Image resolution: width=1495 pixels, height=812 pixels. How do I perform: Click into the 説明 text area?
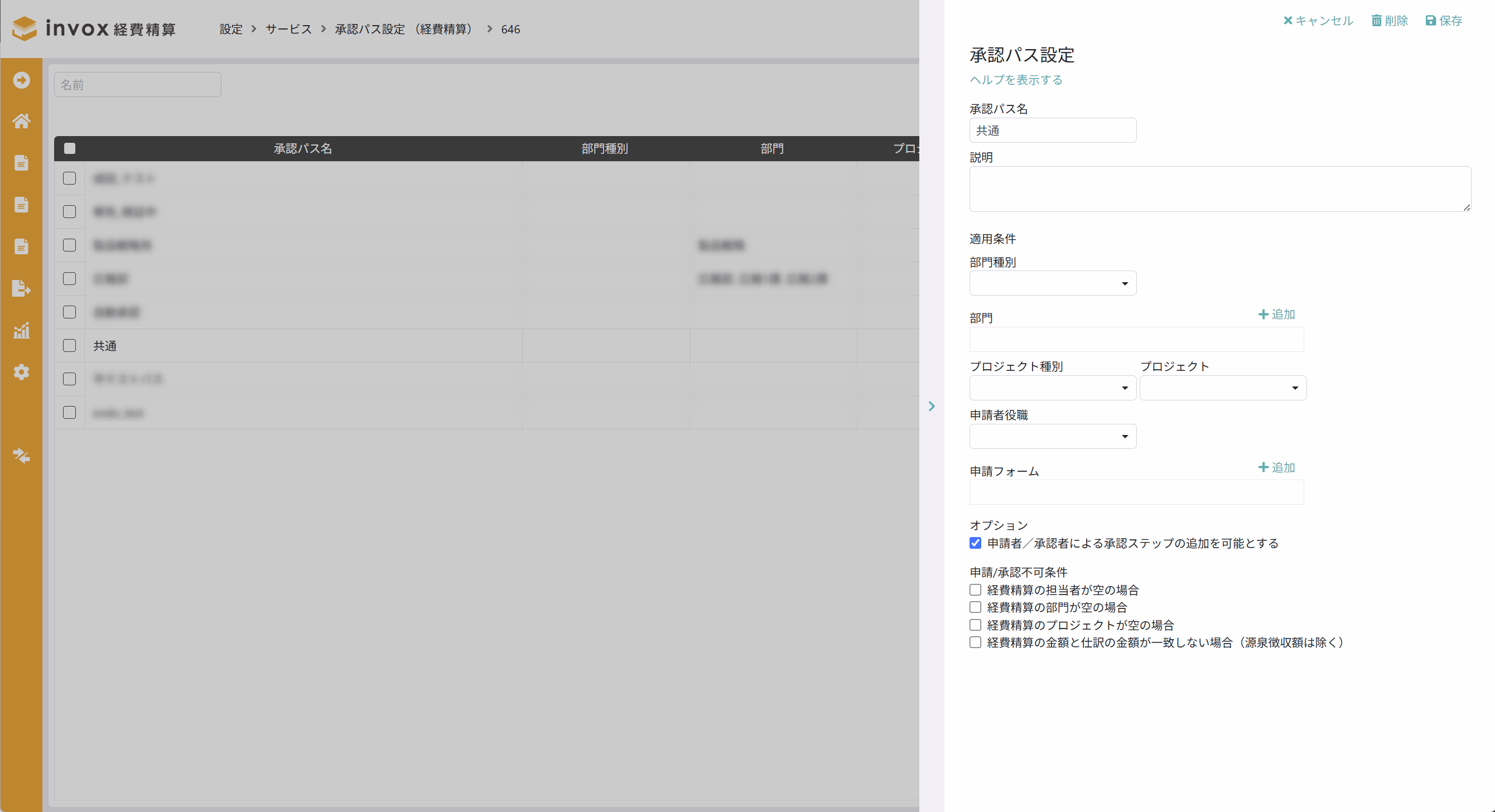(1220, 189)
